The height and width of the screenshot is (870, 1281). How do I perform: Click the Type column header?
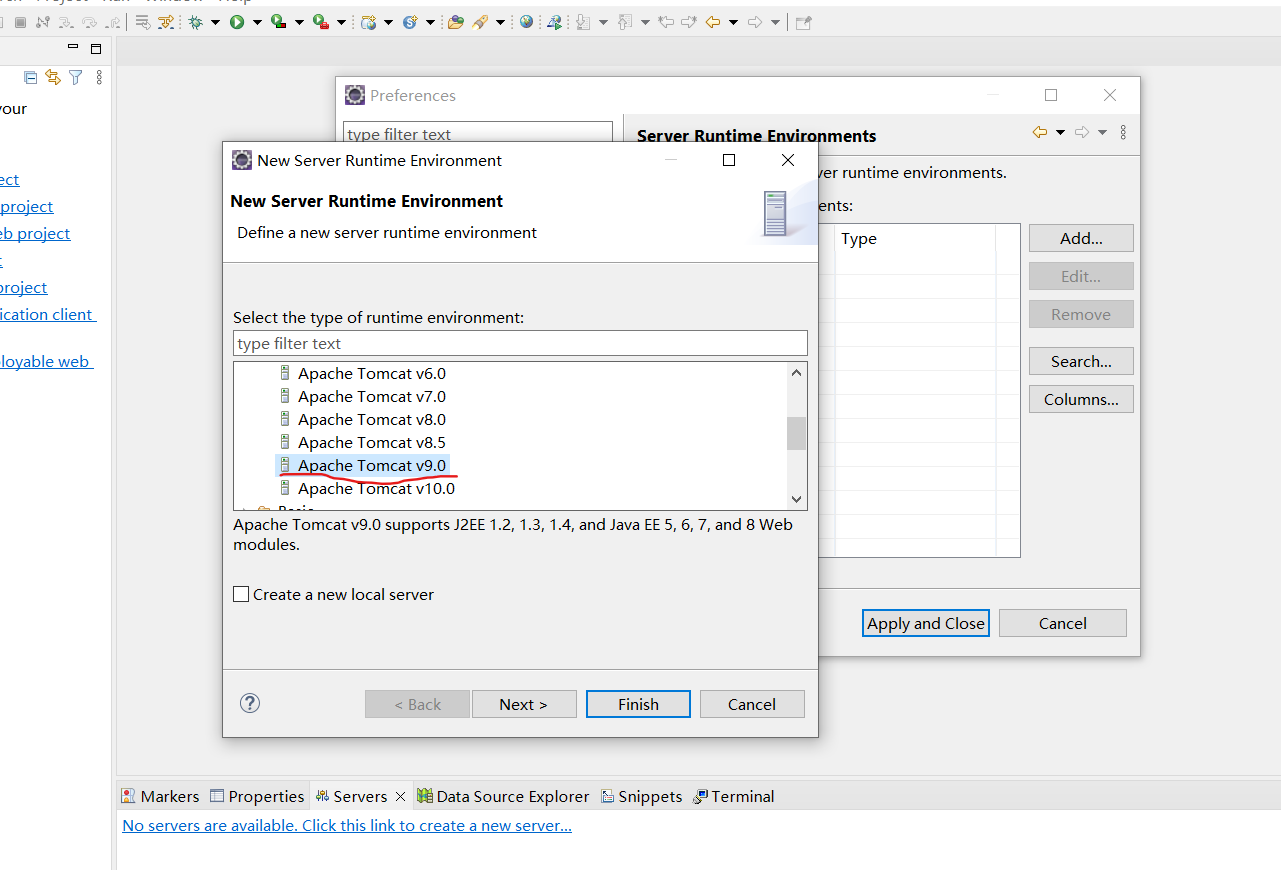coord(915,238)
